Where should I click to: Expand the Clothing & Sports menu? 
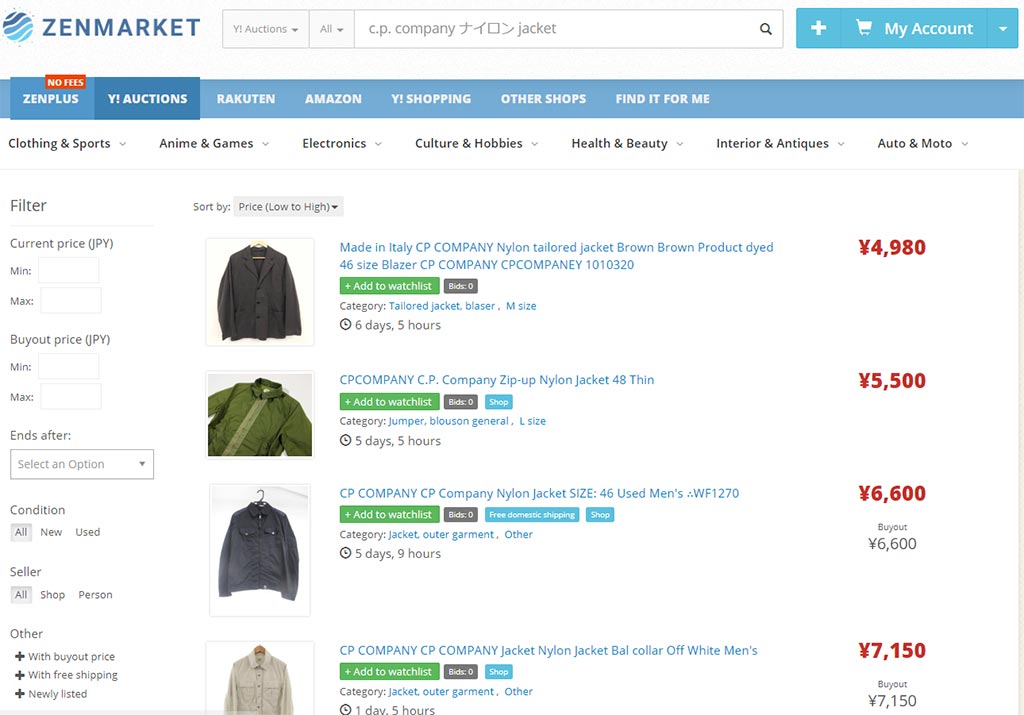67,144
